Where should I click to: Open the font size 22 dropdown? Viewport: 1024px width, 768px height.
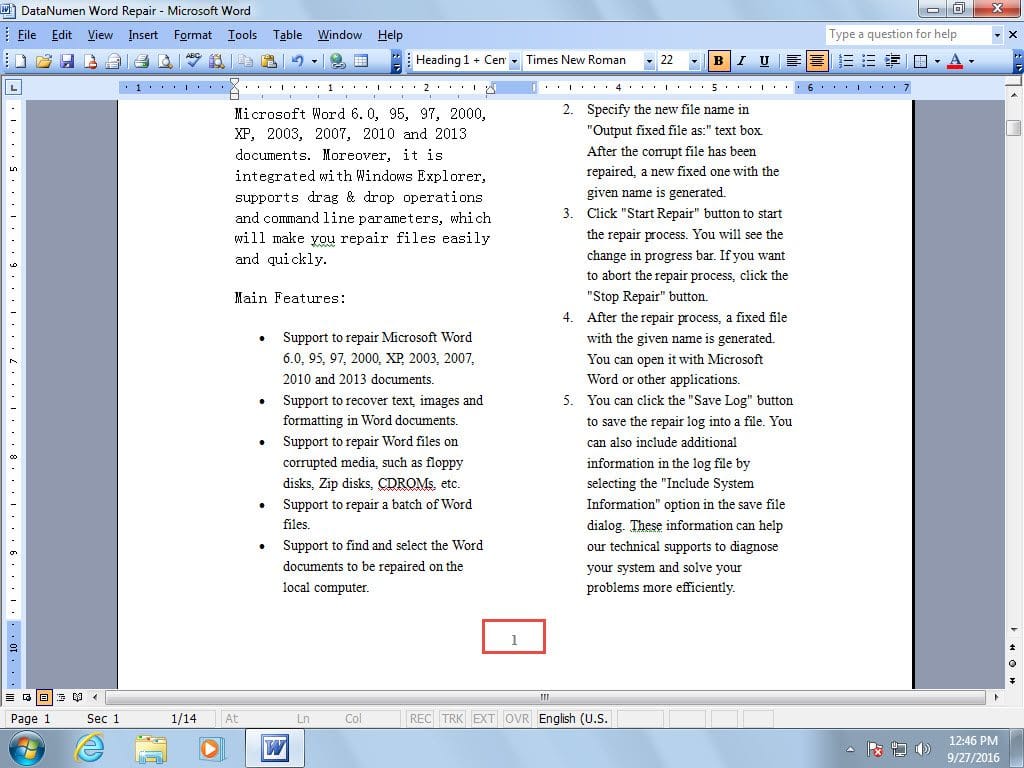click(694, 60)
